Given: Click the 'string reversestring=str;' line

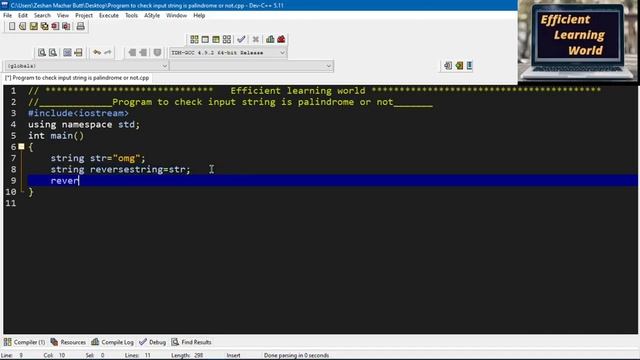Looking at the screenshot, I should click(x=120, y=169).
